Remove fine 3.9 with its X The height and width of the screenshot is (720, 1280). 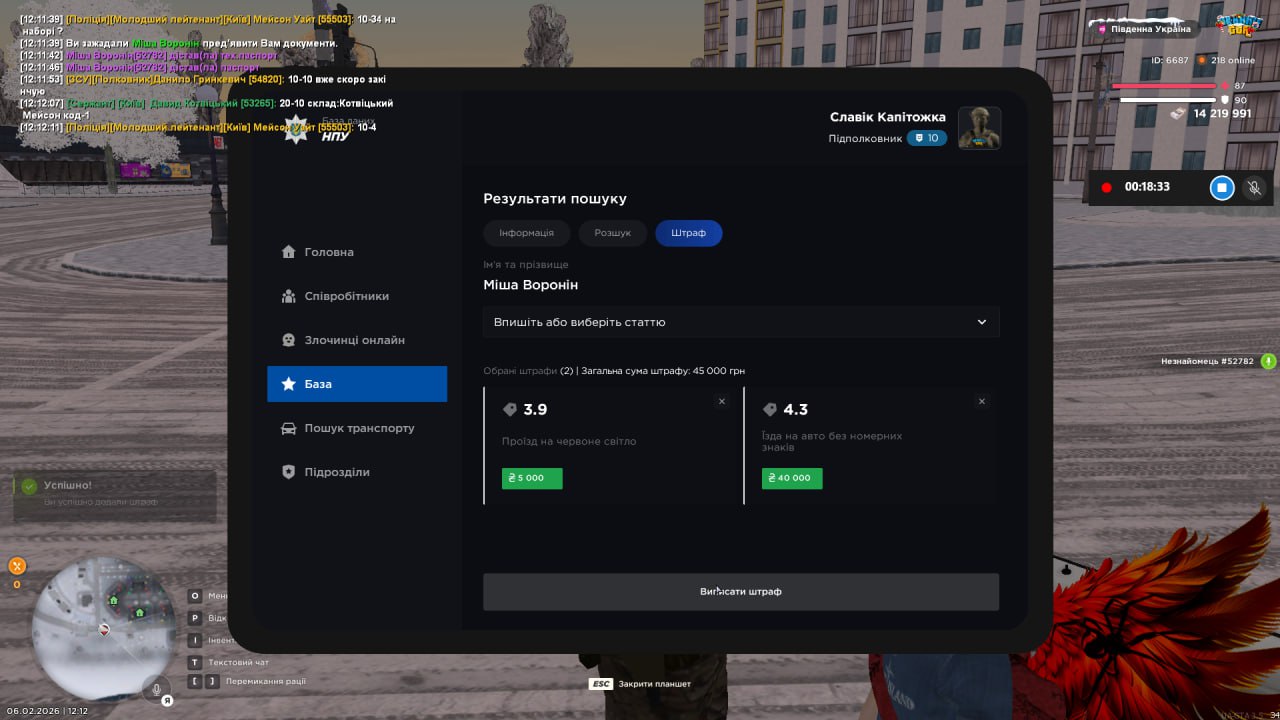click(722, 401)
